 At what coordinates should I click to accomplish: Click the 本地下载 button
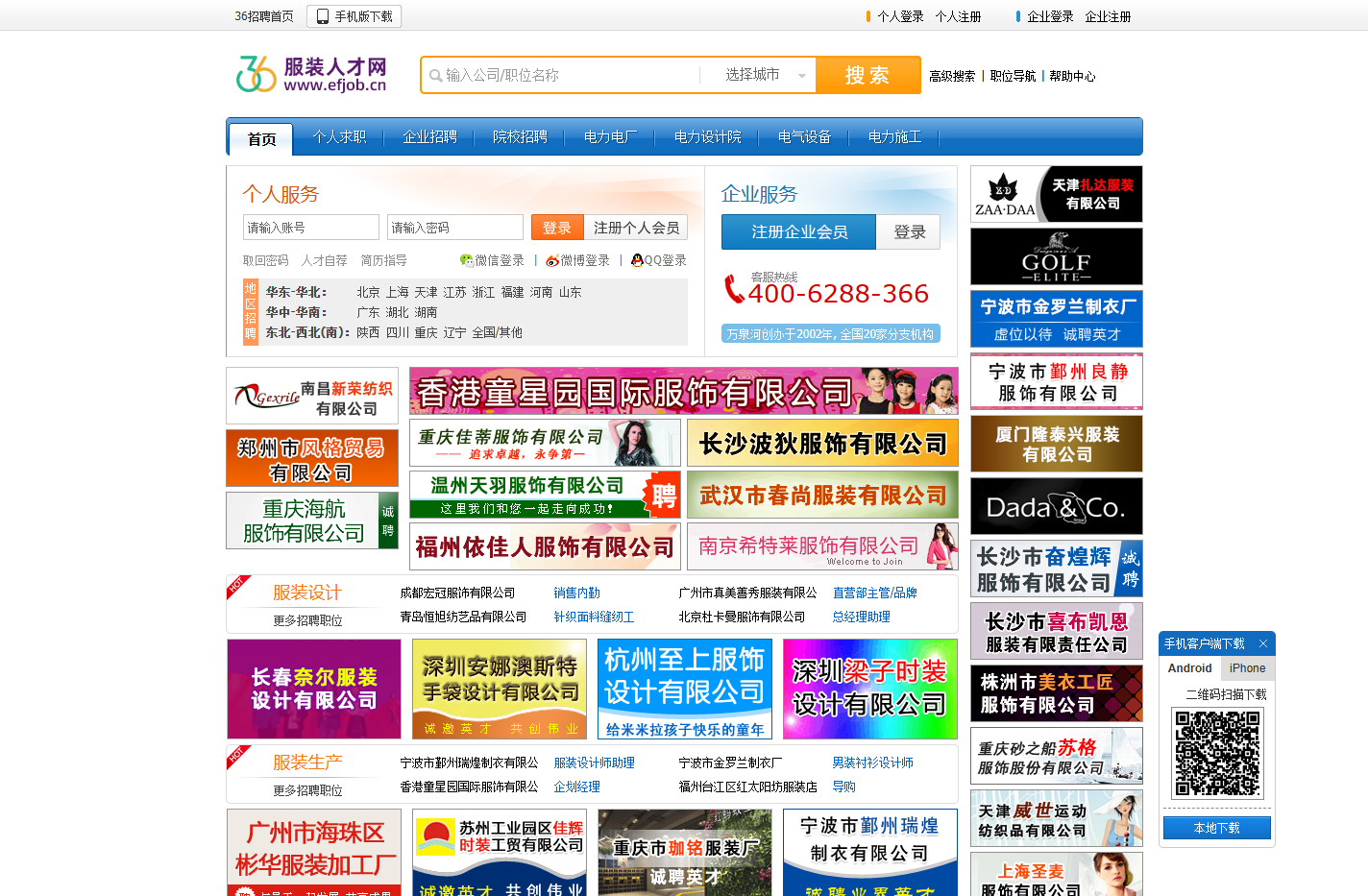pyautogui.click(x=1217, y=828)
